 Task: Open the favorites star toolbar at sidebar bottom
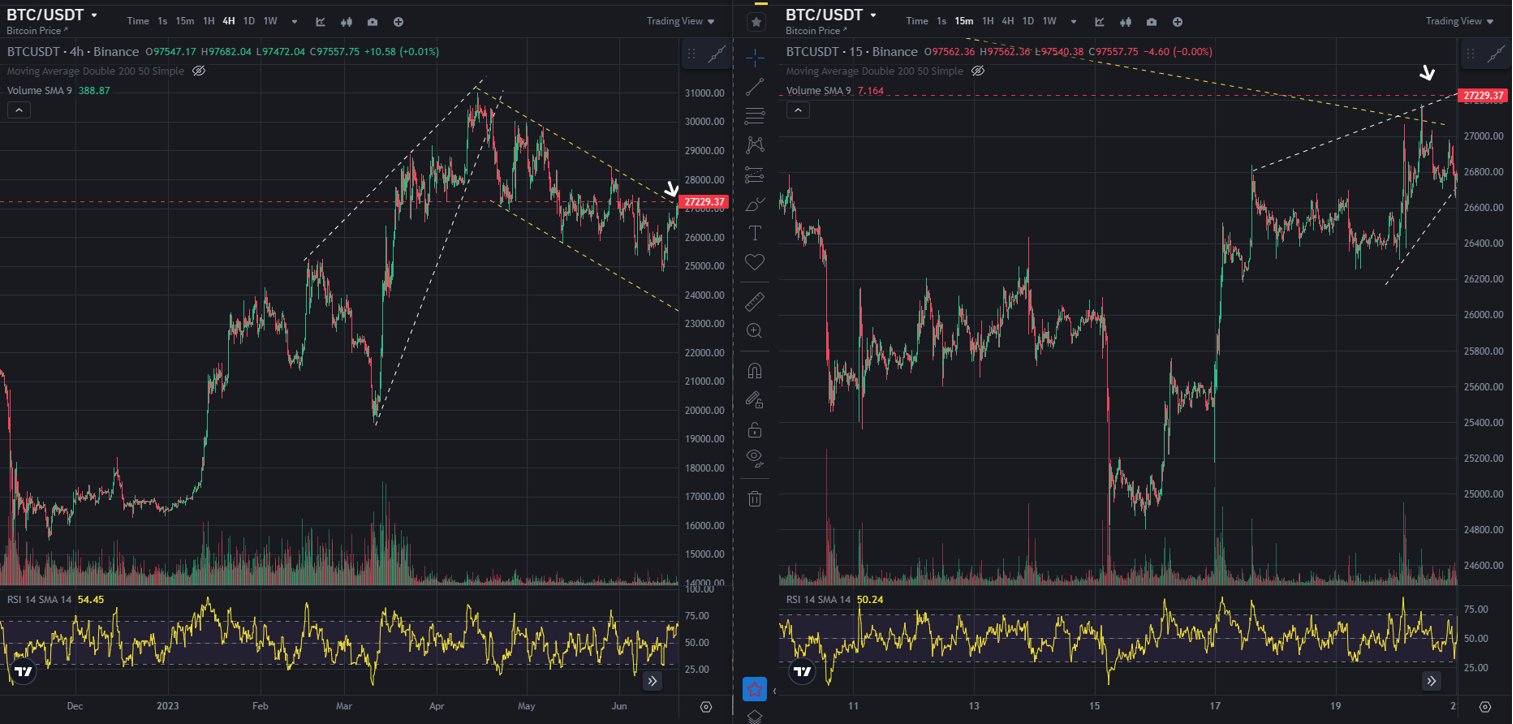click(755, 689)
